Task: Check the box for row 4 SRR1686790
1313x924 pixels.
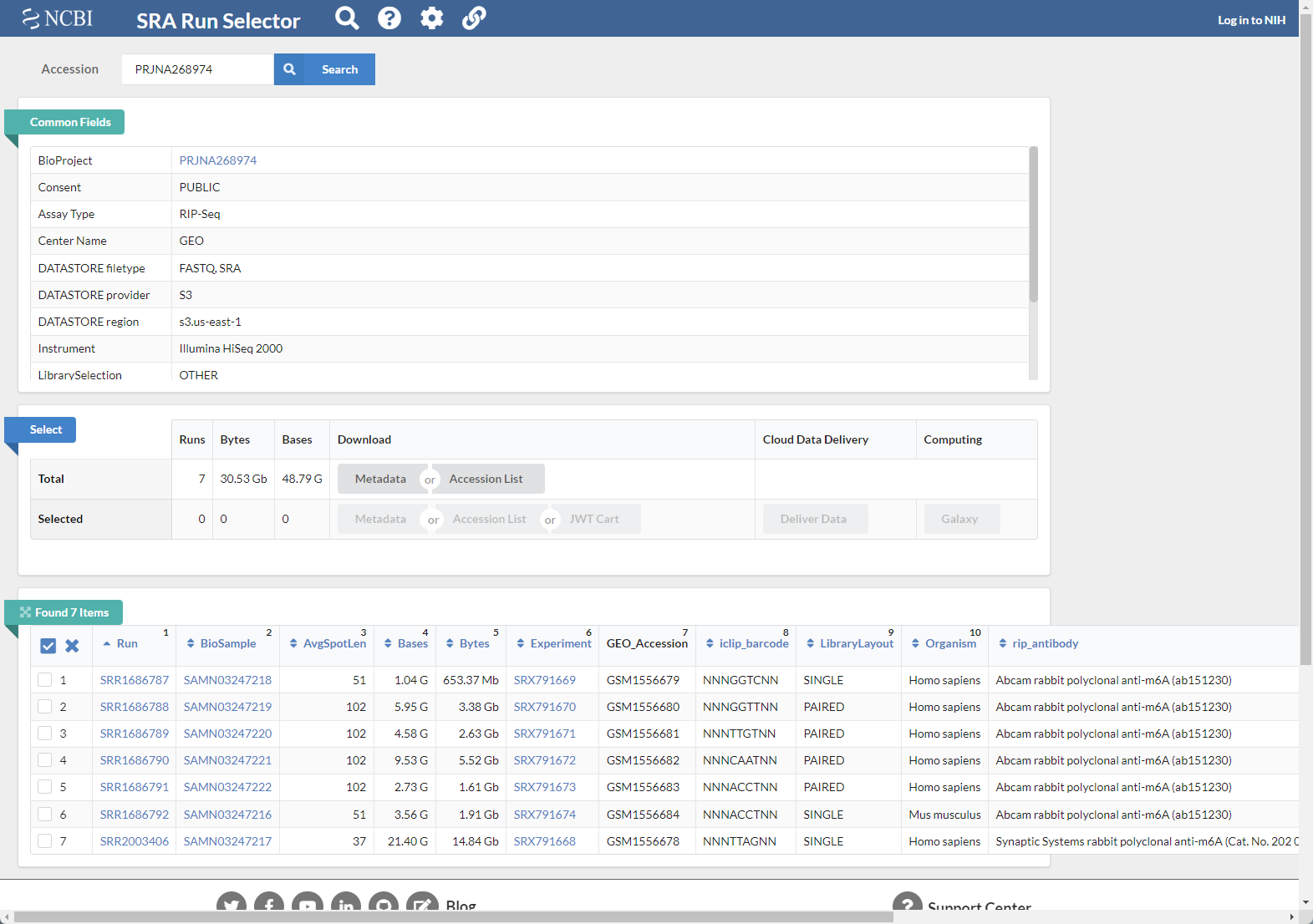Action: click(x=45, y=760)
